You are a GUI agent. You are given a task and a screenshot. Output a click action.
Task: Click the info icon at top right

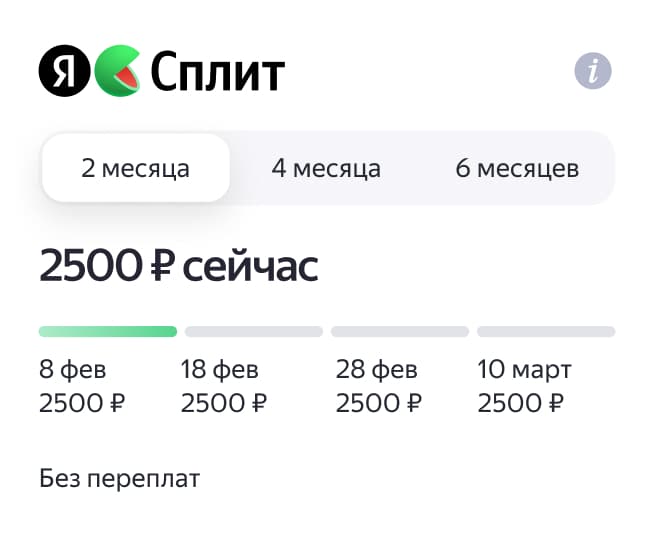pyautogui.click(x=593, y=71)
